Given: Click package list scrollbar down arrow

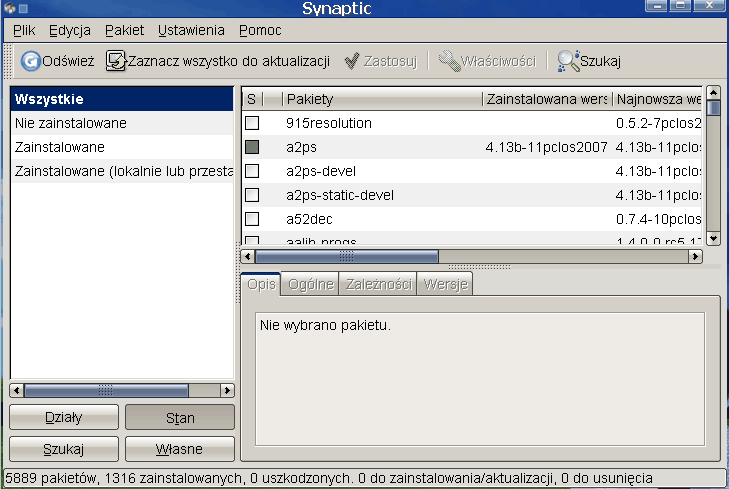Looking at the screenshot, I should click(x=714, y=238).
